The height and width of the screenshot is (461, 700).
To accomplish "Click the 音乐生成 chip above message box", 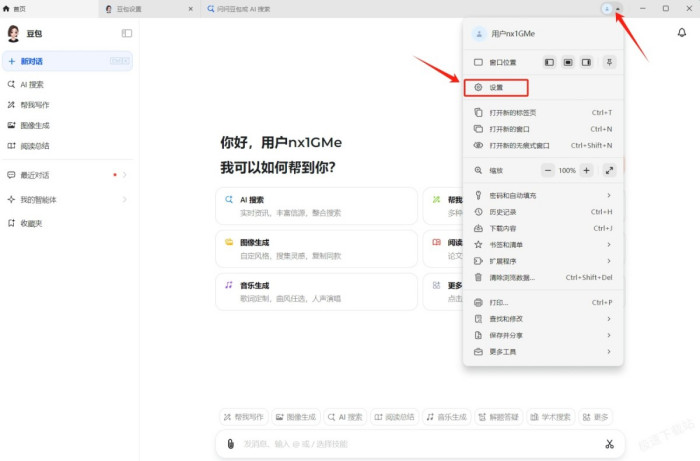I will point(446,417).
